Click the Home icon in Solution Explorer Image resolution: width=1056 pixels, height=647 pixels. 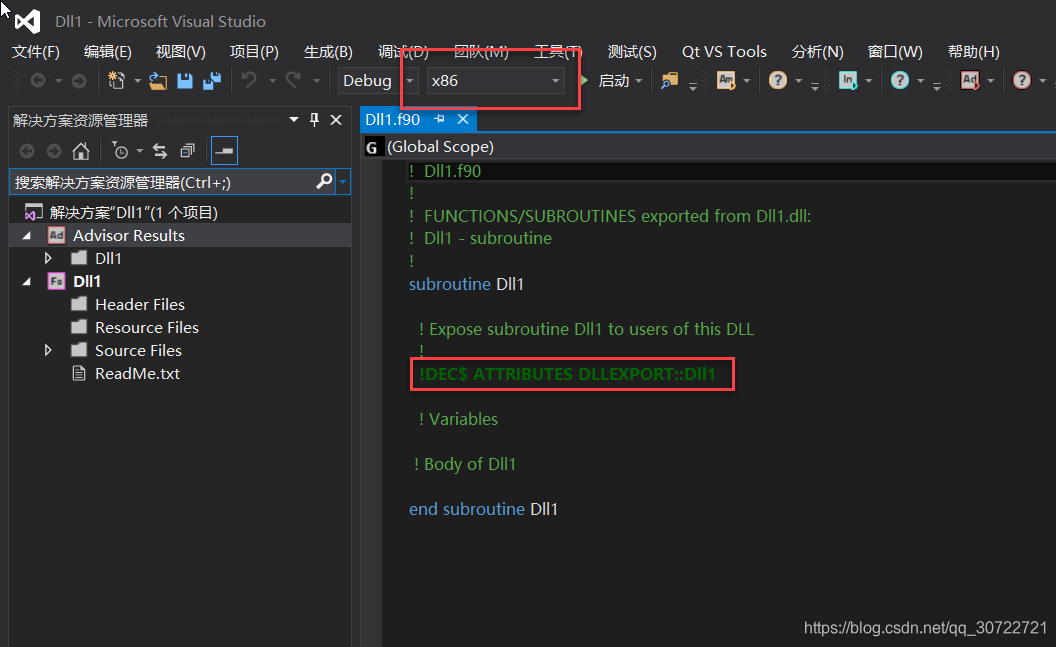pyautogui.click(x=81, y=150)
